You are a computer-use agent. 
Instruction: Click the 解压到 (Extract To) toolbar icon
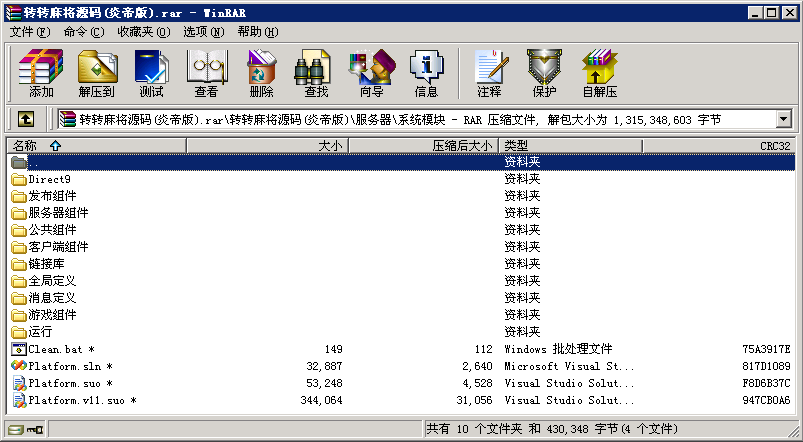tap(96, 73)
